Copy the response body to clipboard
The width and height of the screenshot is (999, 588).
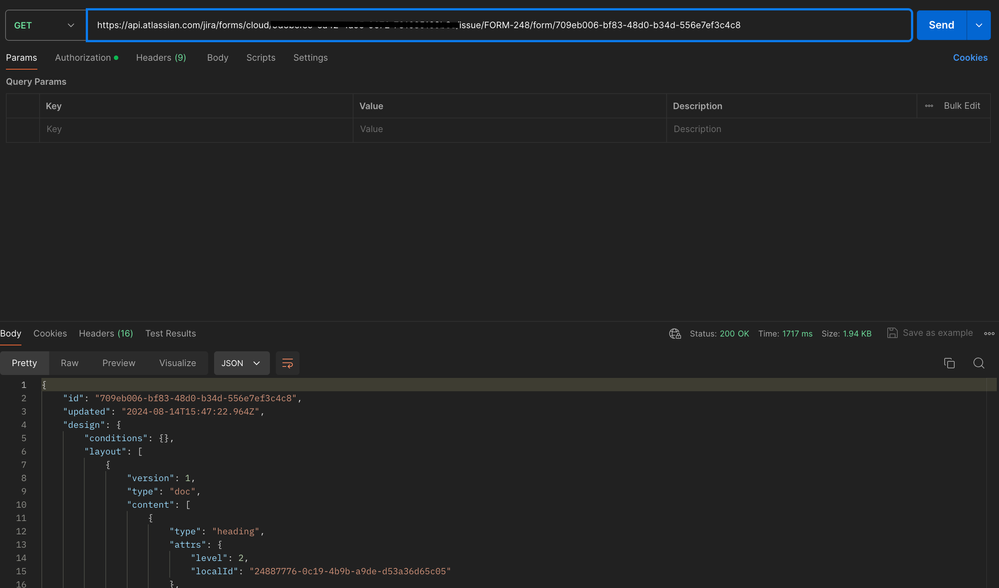950,362
